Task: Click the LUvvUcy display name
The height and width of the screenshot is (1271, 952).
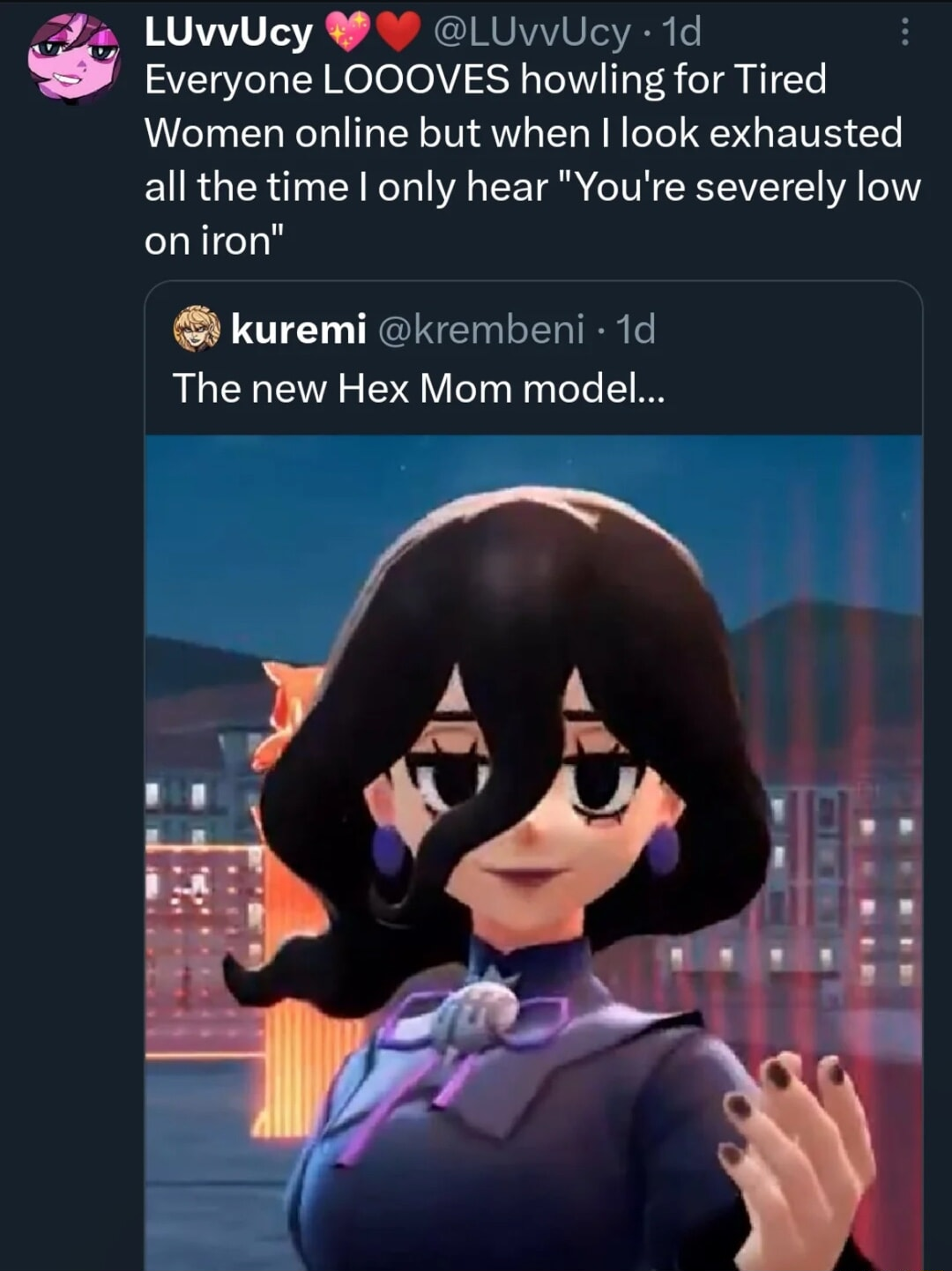Action: (228, 33)
